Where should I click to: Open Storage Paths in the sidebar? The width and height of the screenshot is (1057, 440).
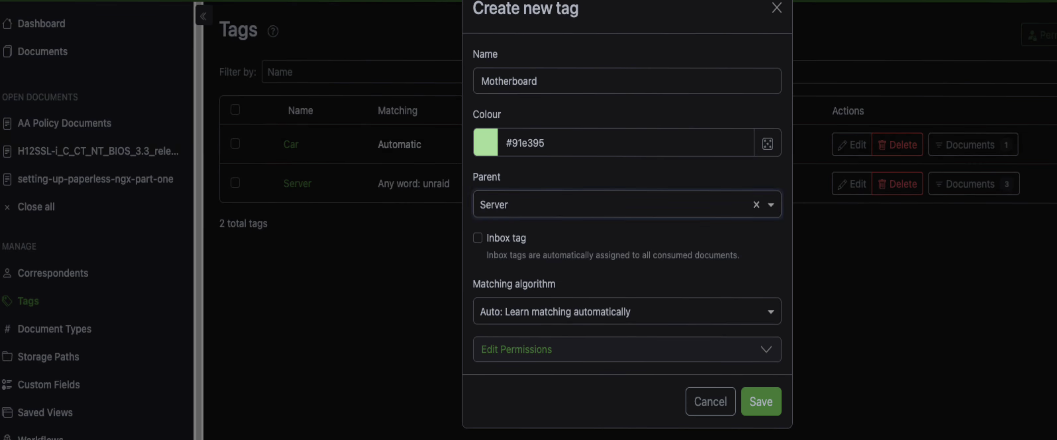48,357
